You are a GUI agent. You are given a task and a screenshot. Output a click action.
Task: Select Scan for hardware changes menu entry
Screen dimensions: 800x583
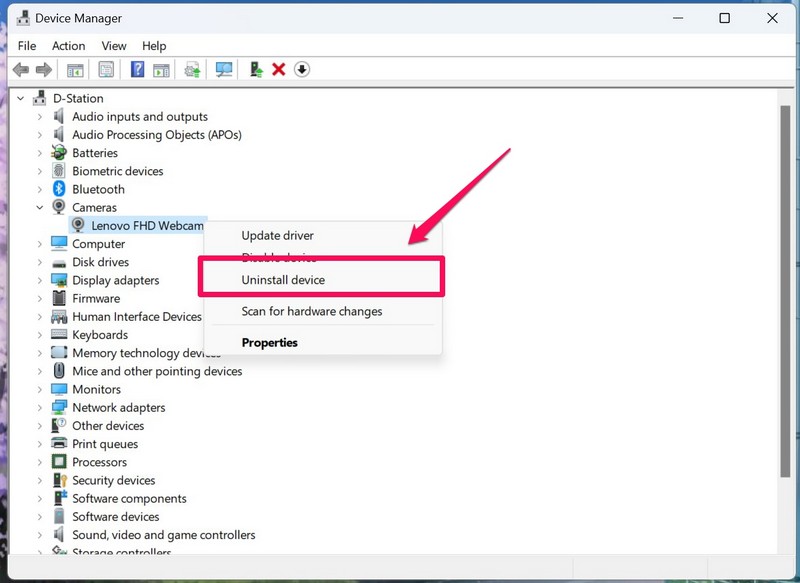point(311,311)
